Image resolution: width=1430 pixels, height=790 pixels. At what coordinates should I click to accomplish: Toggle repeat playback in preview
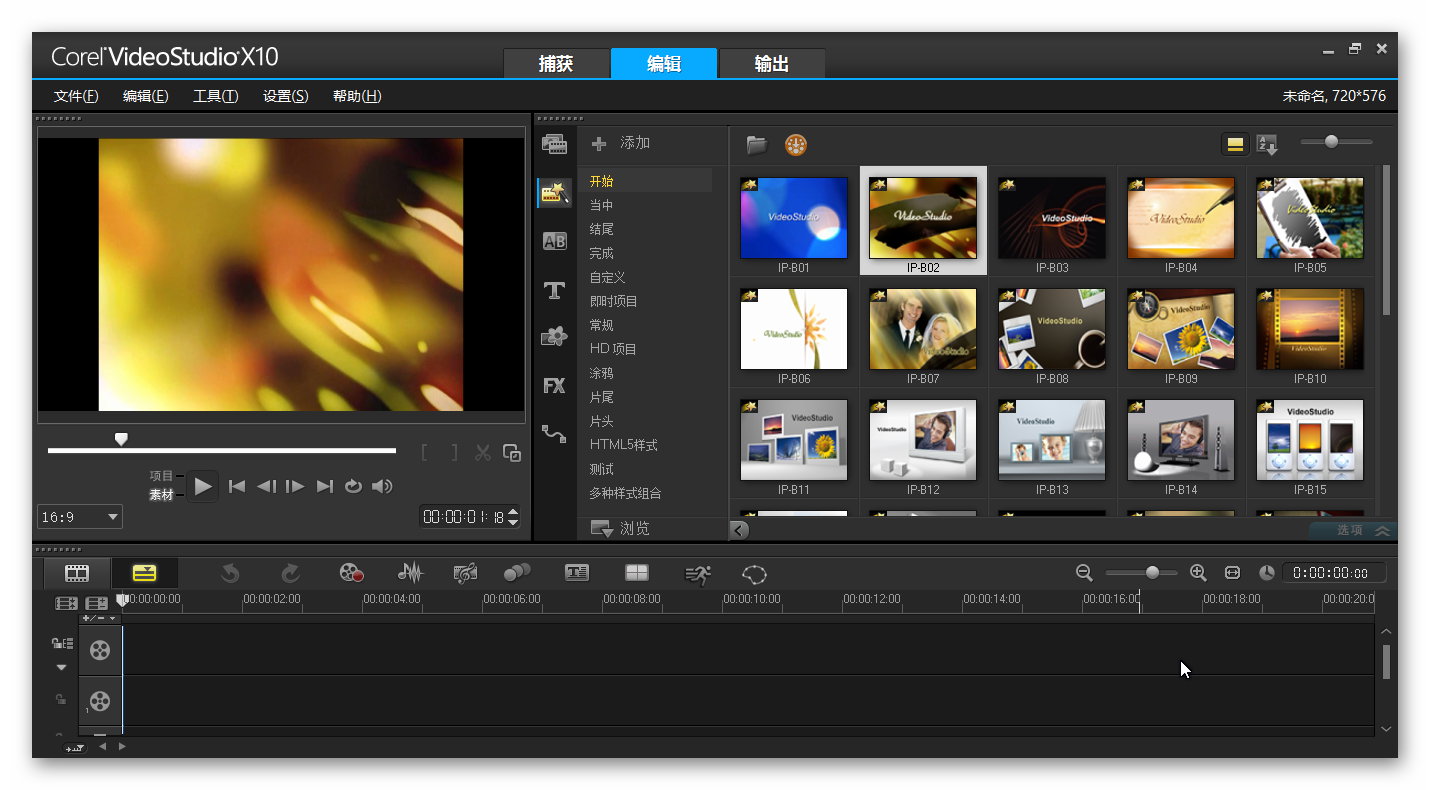click(353, 486)
